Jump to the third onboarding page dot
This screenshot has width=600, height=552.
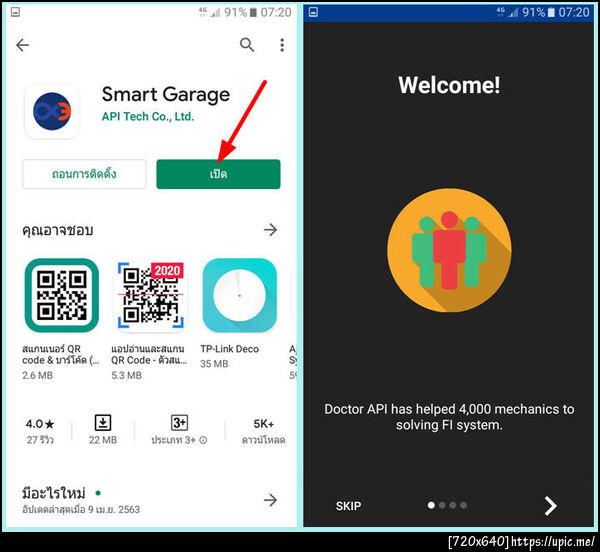coord(453,505)
